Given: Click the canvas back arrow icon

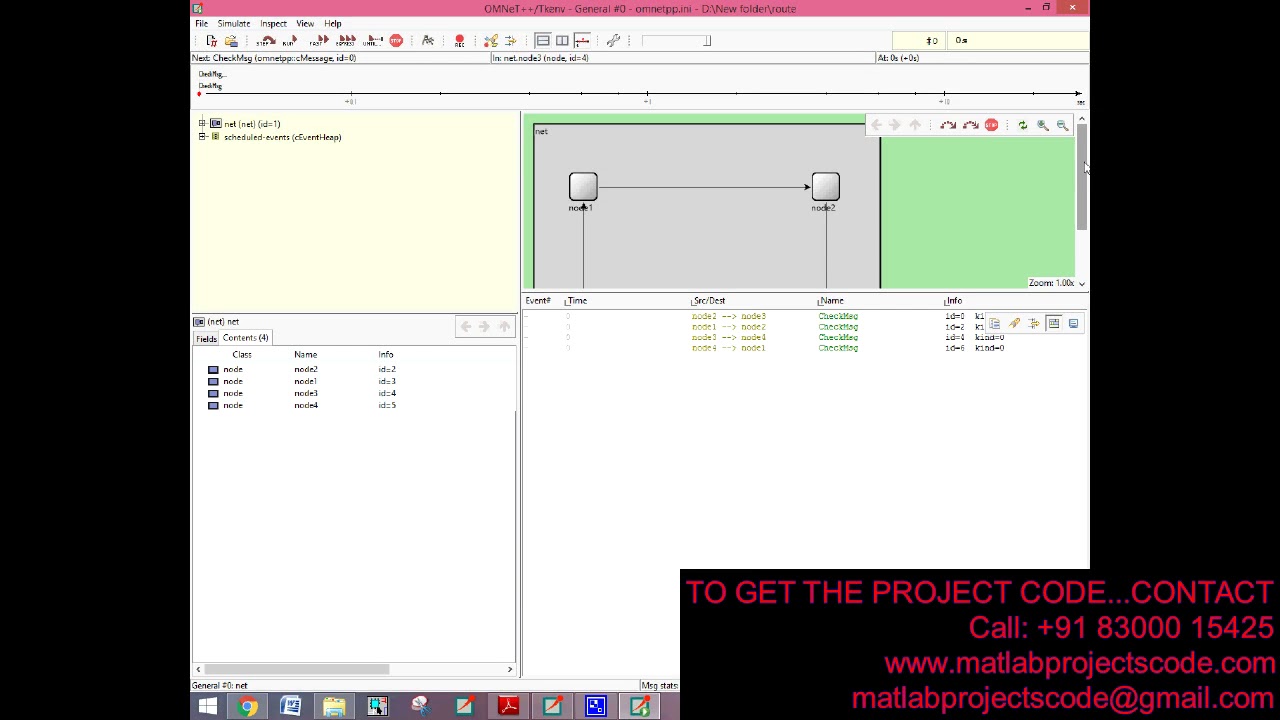Looking at the screenshot, I should (876, 126).
